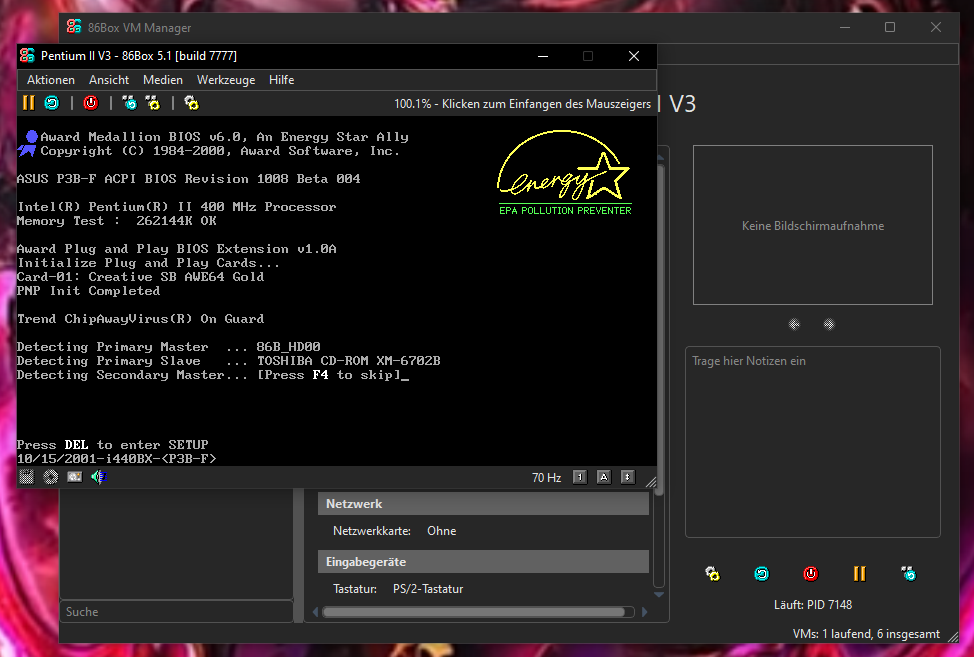Screen dimensions: 974x660
Task: Click the 'VMs: 1 laufend, 6 insgesamt' status text
Action: (x=866, y=635)
